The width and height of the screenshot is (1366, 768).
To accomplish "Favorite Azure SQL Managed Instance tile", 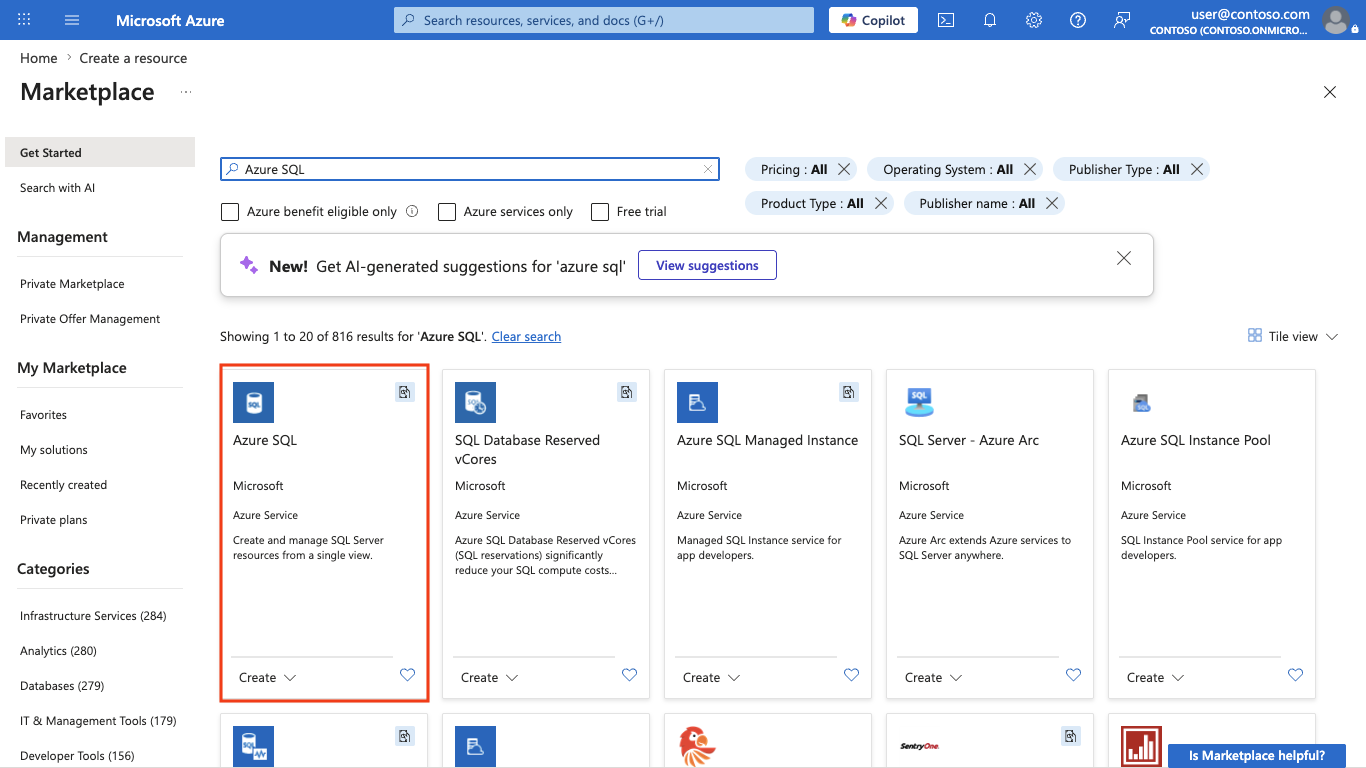I will tap(851, 675).
